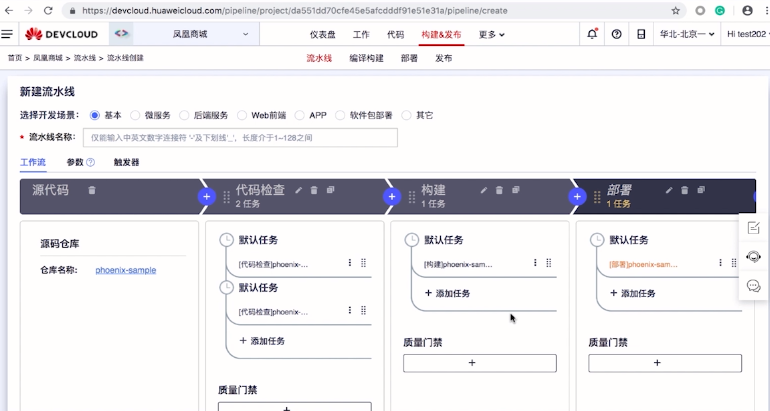Go to 首页 in breadcrumb
The width and height of the screenshot is (770, 411).
click(x=15, y=58)
